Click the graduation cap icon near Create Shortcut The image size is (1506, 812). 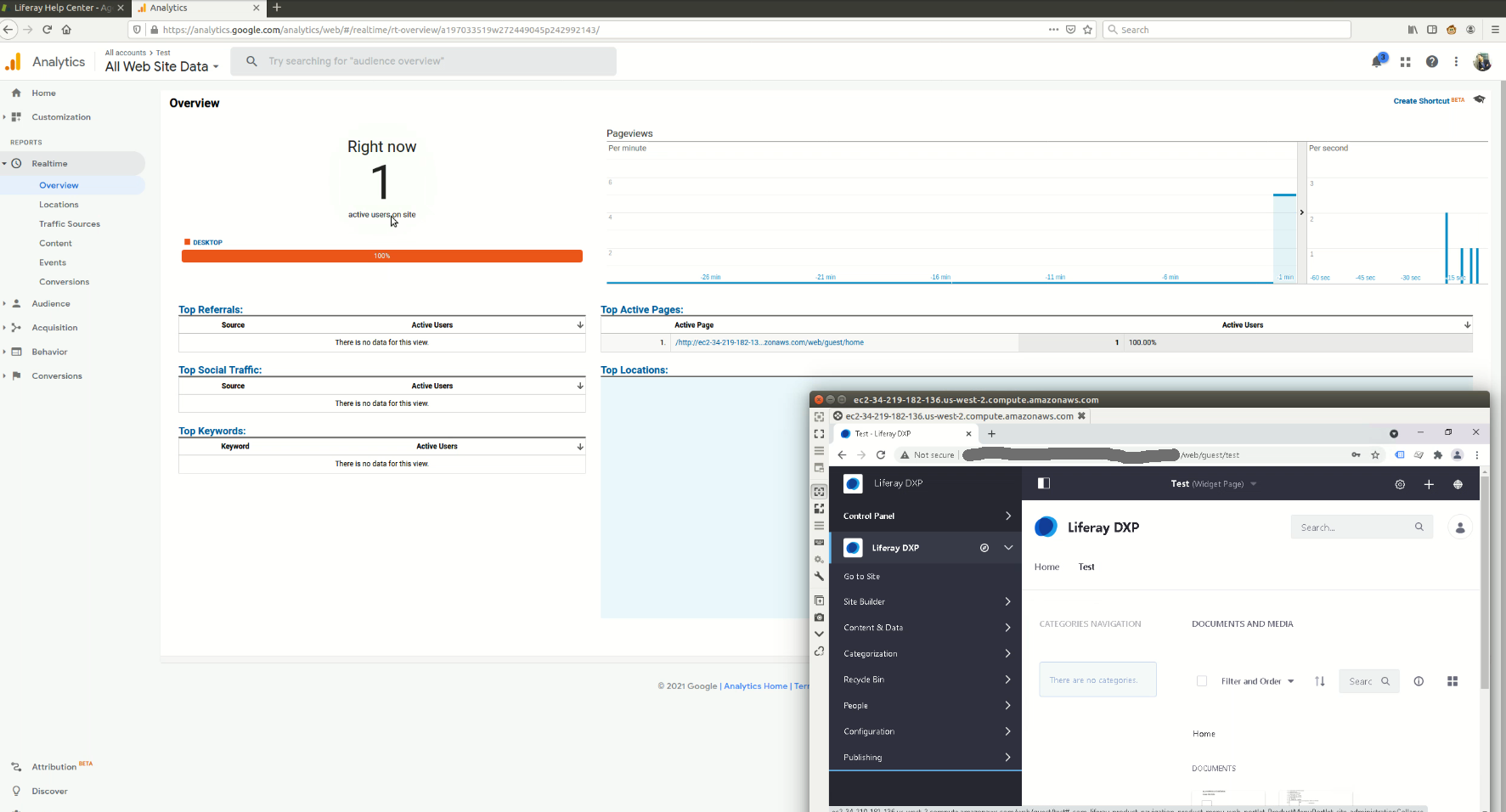1480,99
